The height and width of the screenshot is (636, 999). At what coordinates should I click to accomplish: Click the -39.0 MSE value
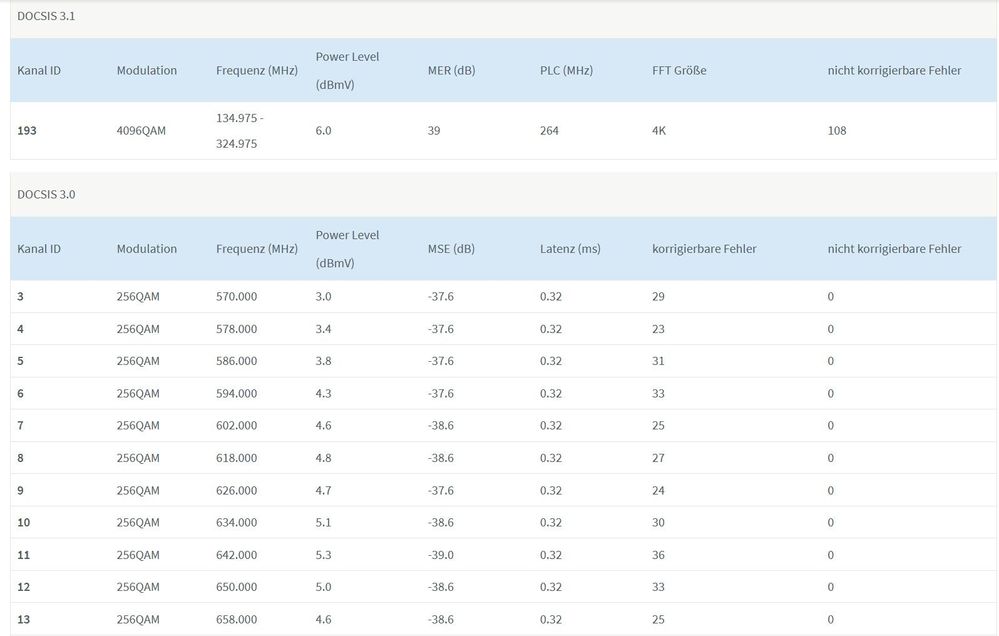click(440, 555)
